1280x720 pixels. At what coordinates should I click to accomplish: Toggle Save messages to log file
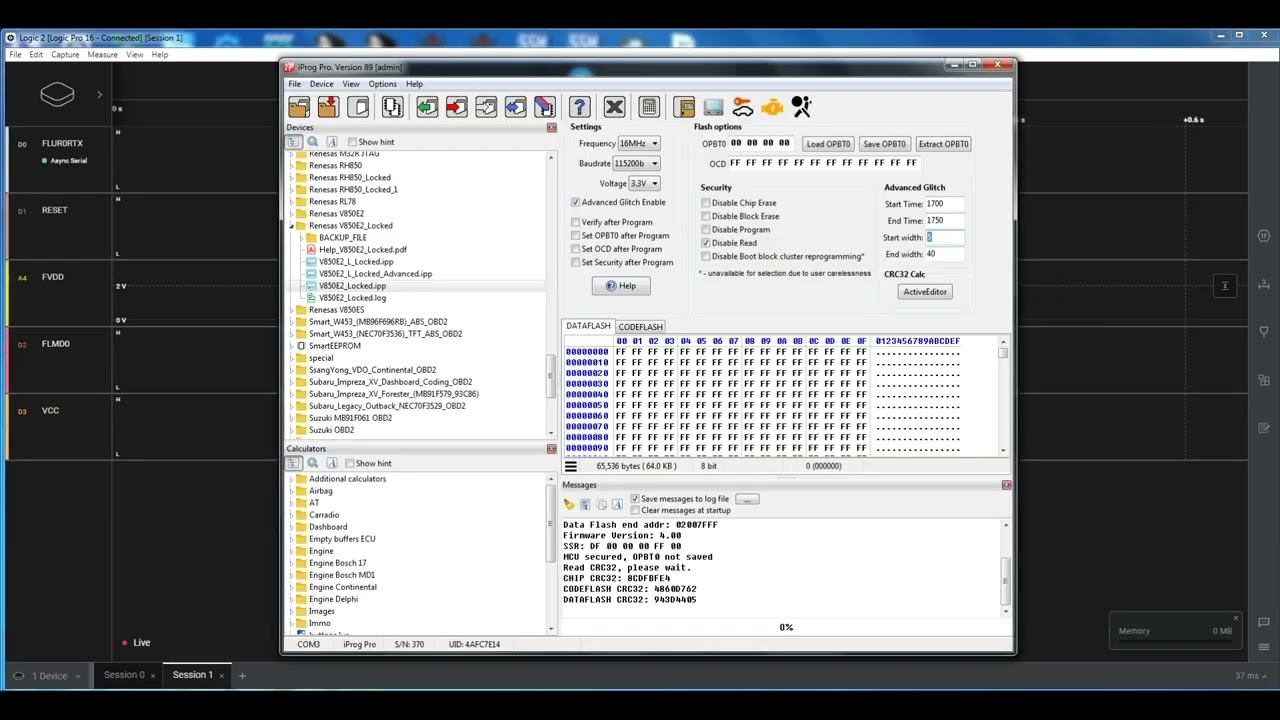[x=635, y=499]
